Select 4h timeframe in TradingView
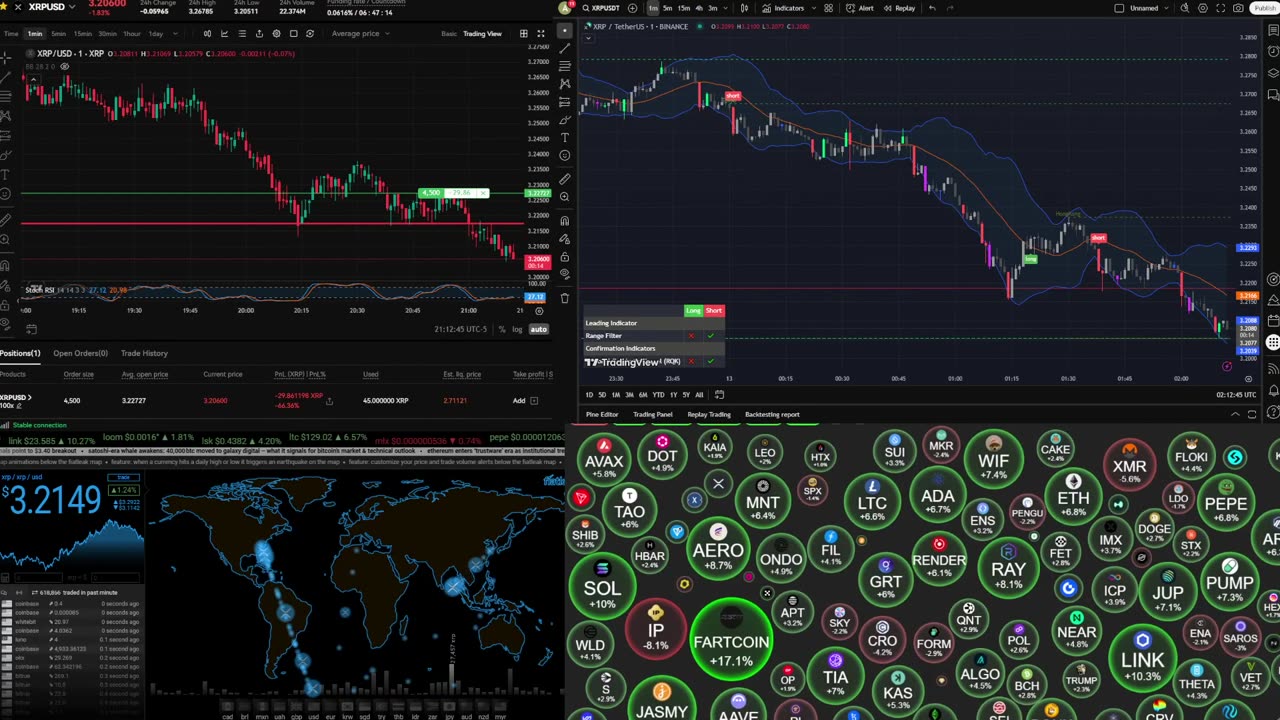The image size is (1280, 720). coord(698,8)
